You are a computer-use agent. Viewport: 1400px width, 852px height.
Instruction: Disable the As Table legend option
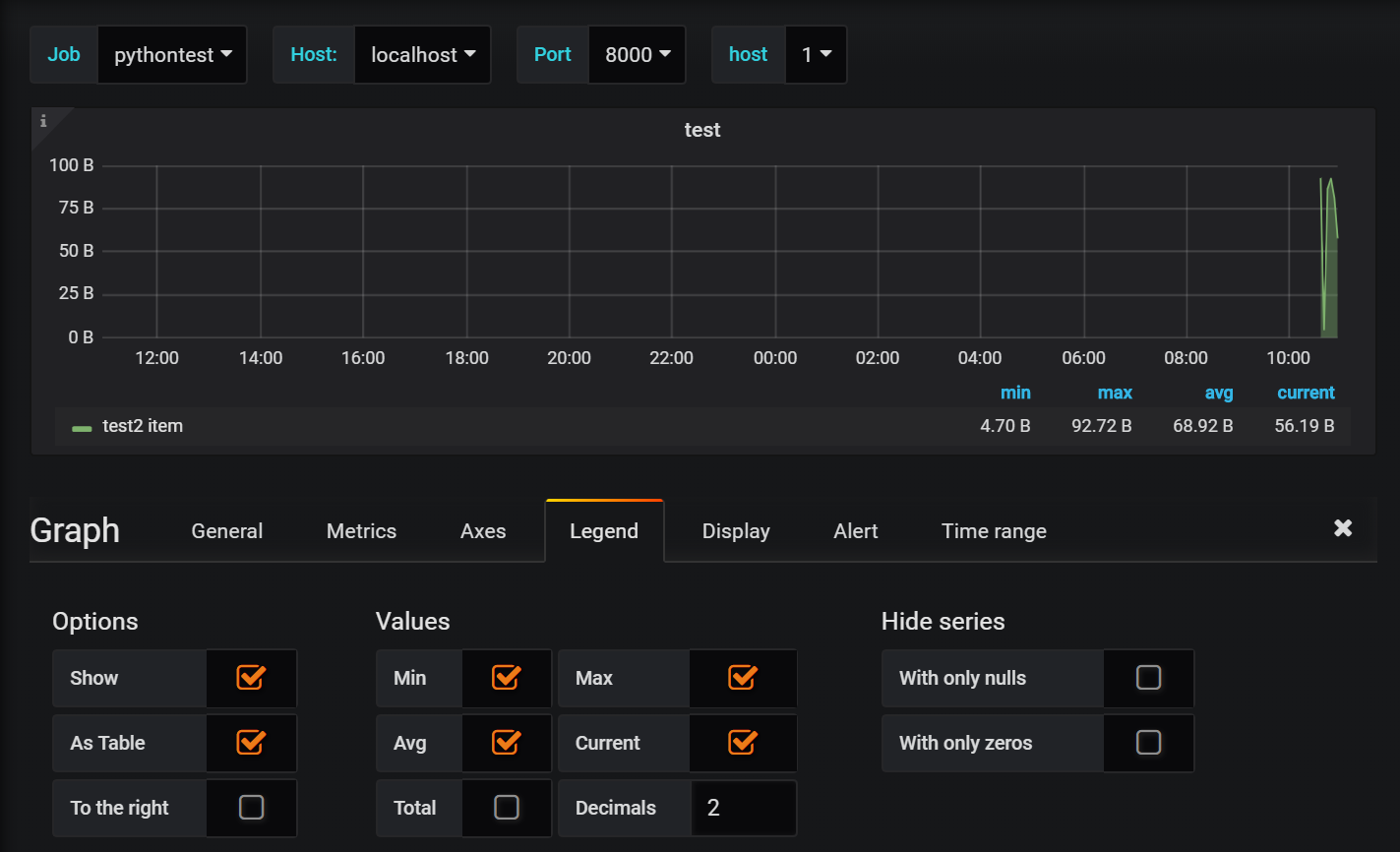pyautogui.click(x=251, y=743)
